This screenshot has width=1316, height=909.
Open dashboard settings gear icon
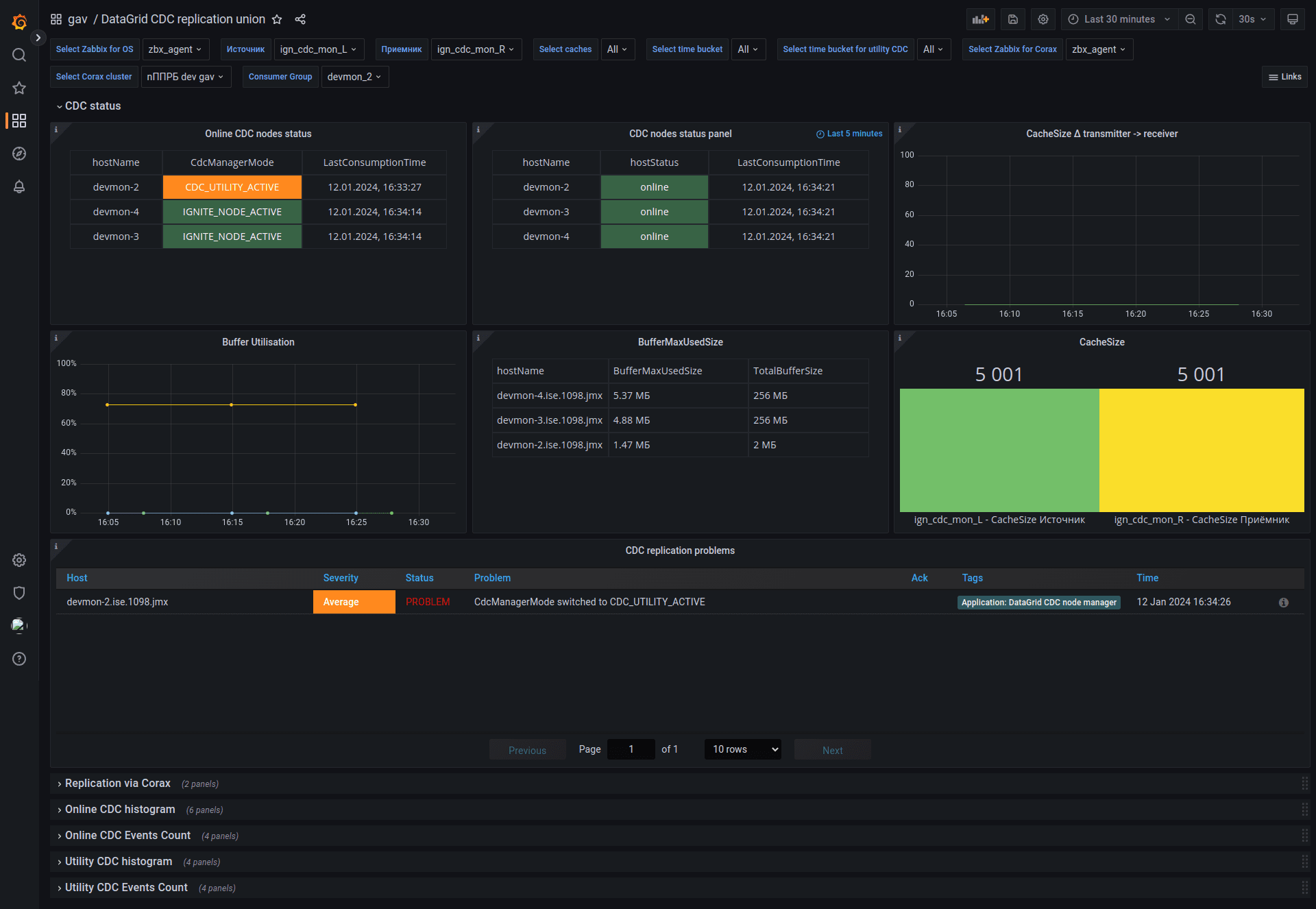pyautogui.click(x=1043, y=19)
